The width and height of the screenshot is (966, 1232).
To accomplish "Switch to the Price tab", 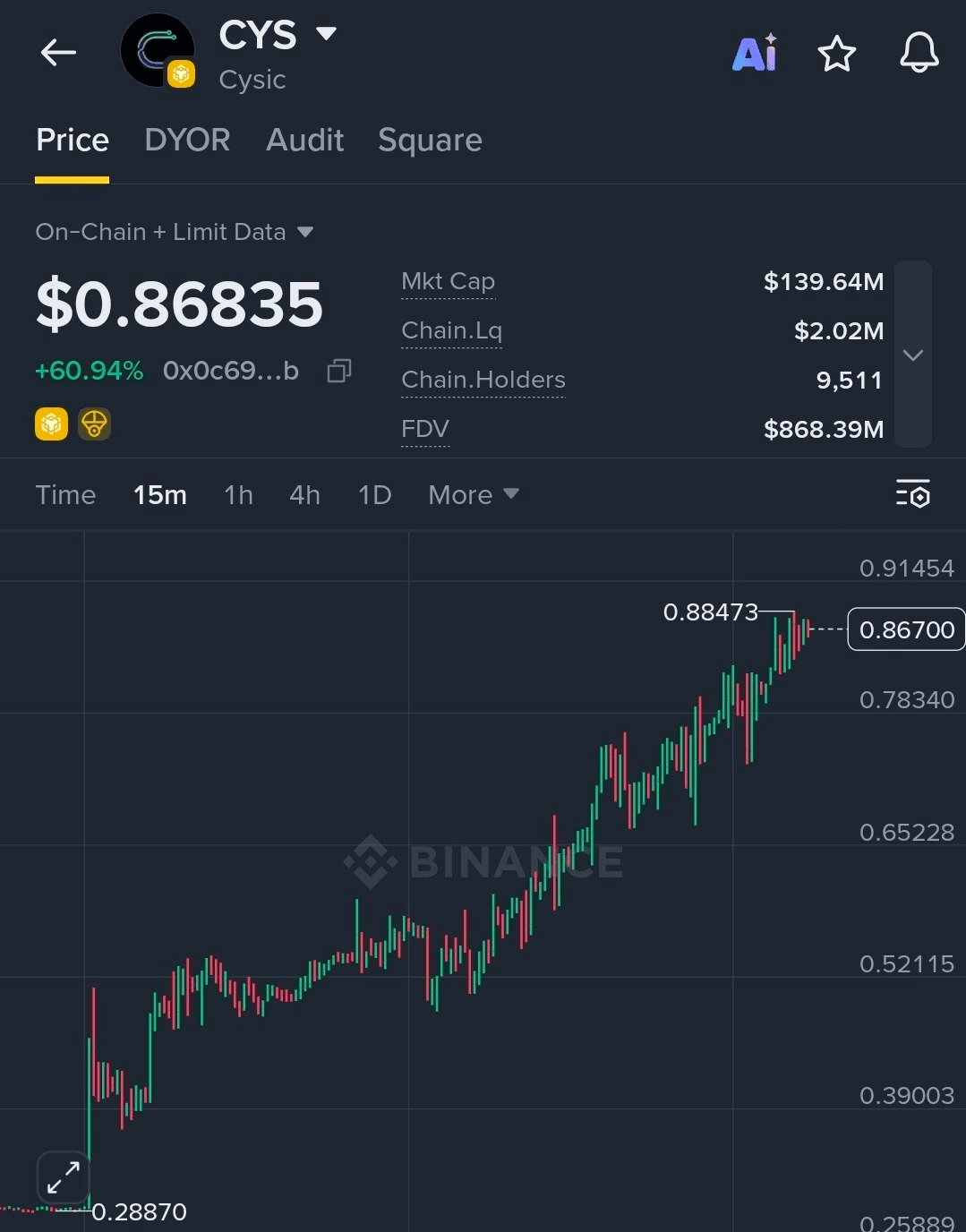I will [73, 140].
